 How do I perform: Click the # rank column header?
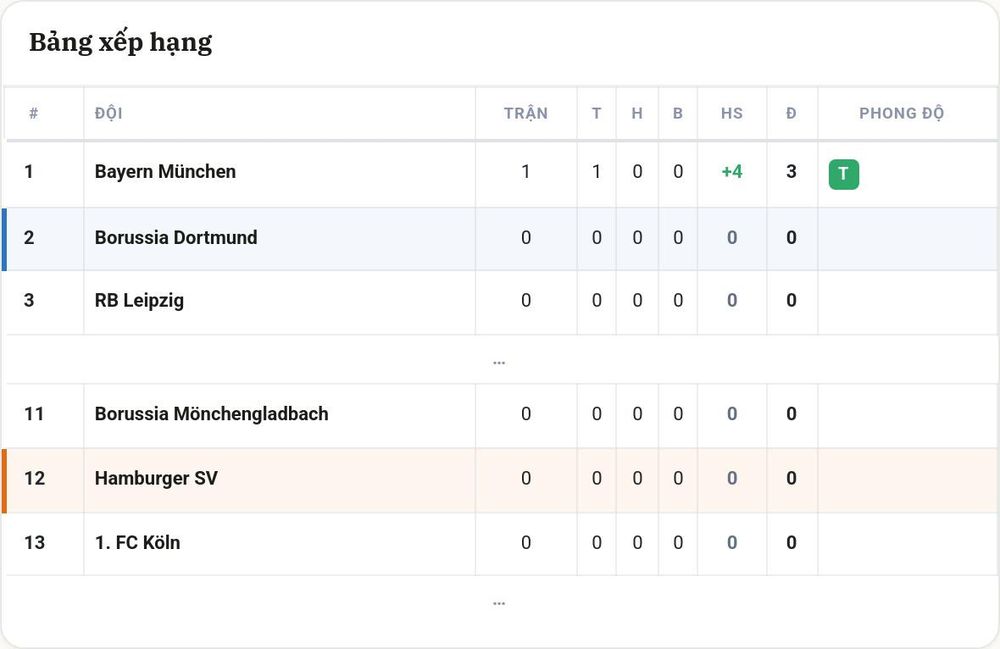point(34,113)
